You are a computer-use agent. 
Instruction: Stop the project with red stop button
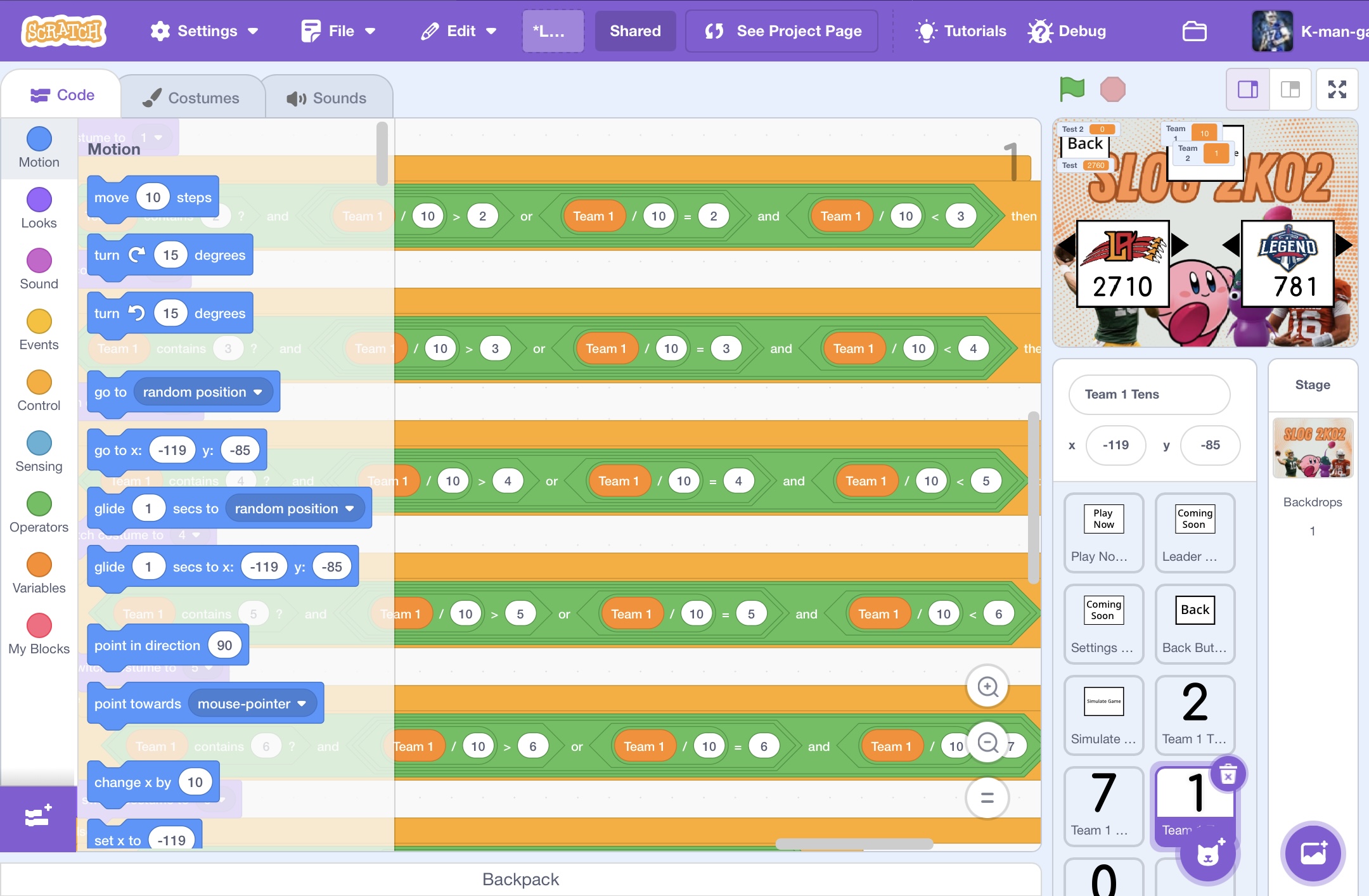click(1113, 89)
